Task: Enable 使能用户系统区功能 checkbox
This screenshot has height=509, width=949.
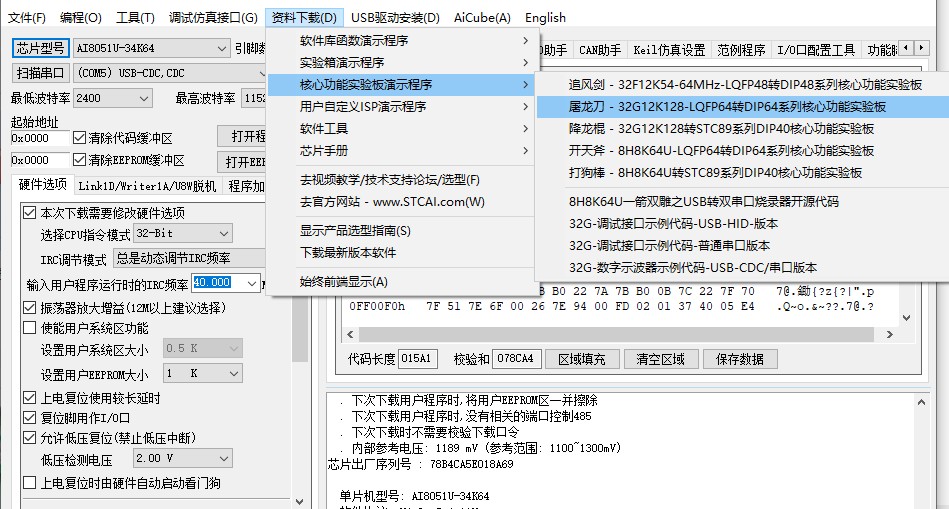Action: click(x=29, y=328)
